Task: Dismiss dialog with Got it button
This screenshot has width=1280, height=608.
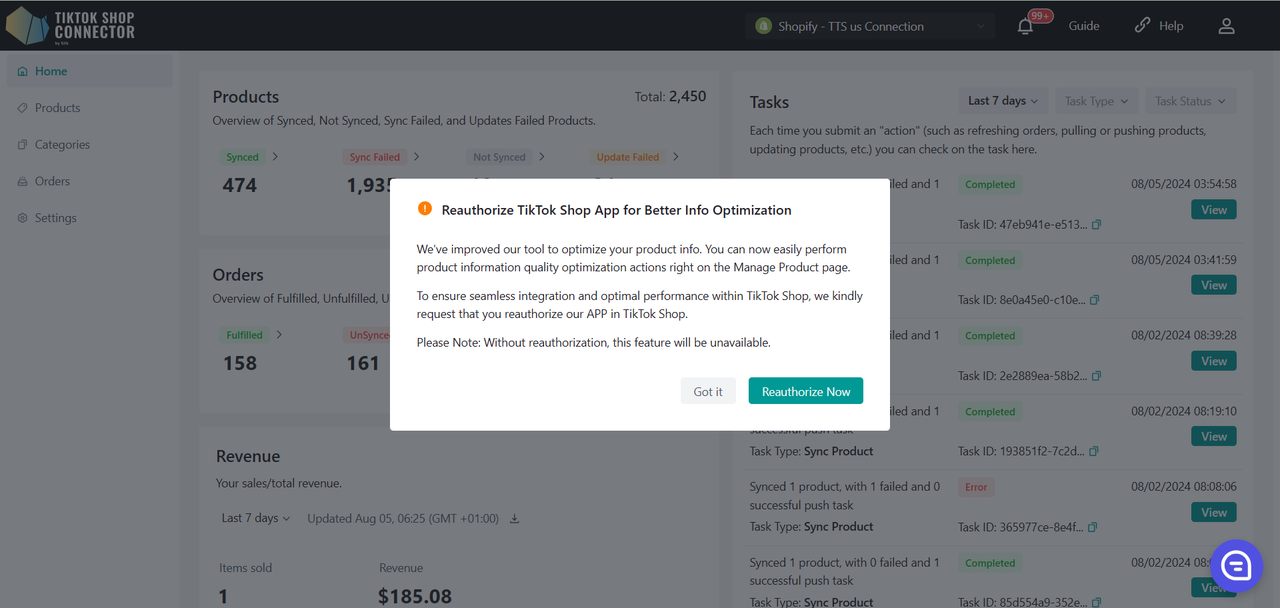Action: tap(708, 392)
